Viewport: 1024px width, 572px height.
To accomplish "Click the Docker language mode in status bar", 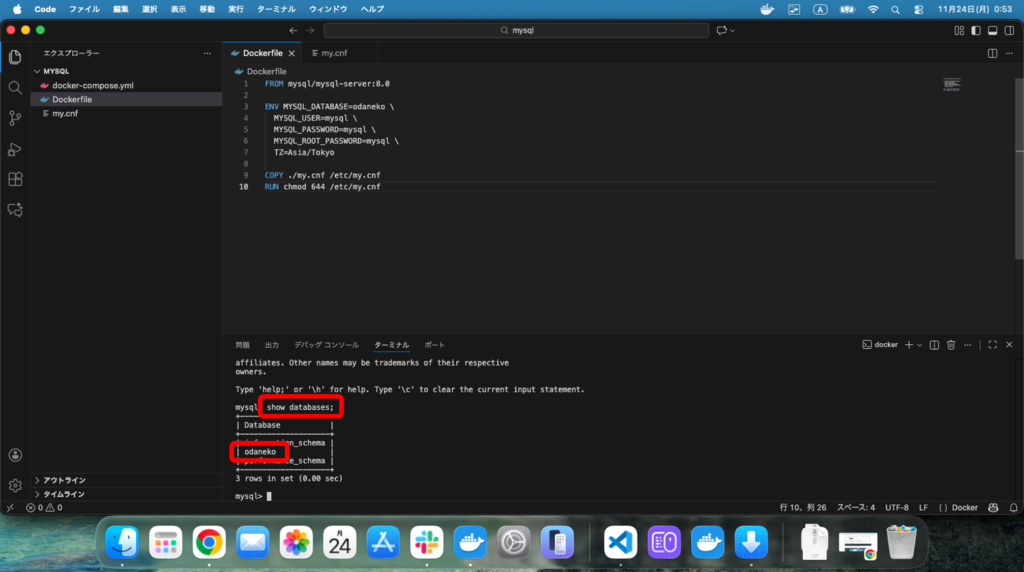I will [x=959, y=507].
